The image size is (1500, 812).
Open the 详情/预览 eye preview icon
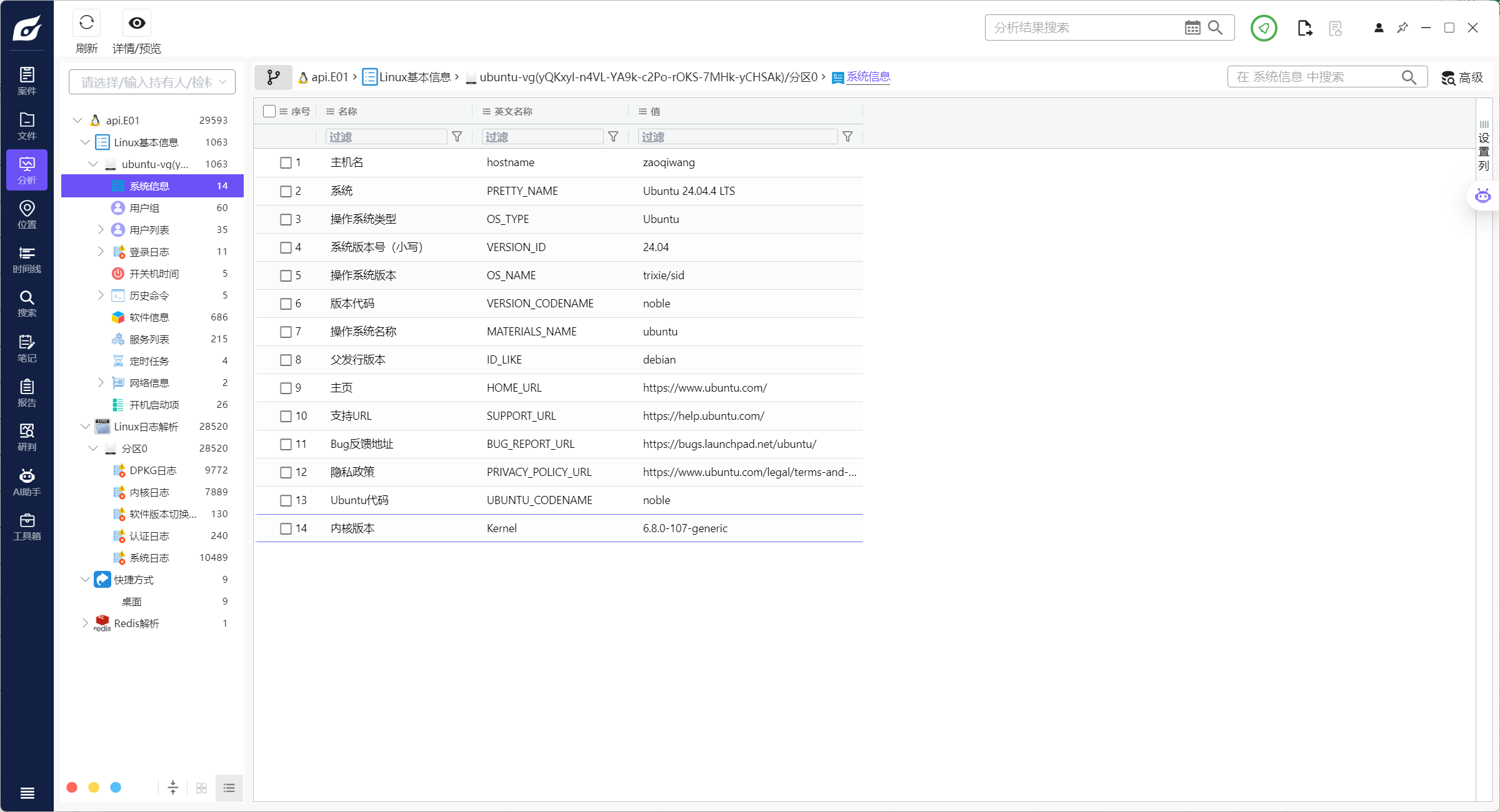click(x=137, y=24)
